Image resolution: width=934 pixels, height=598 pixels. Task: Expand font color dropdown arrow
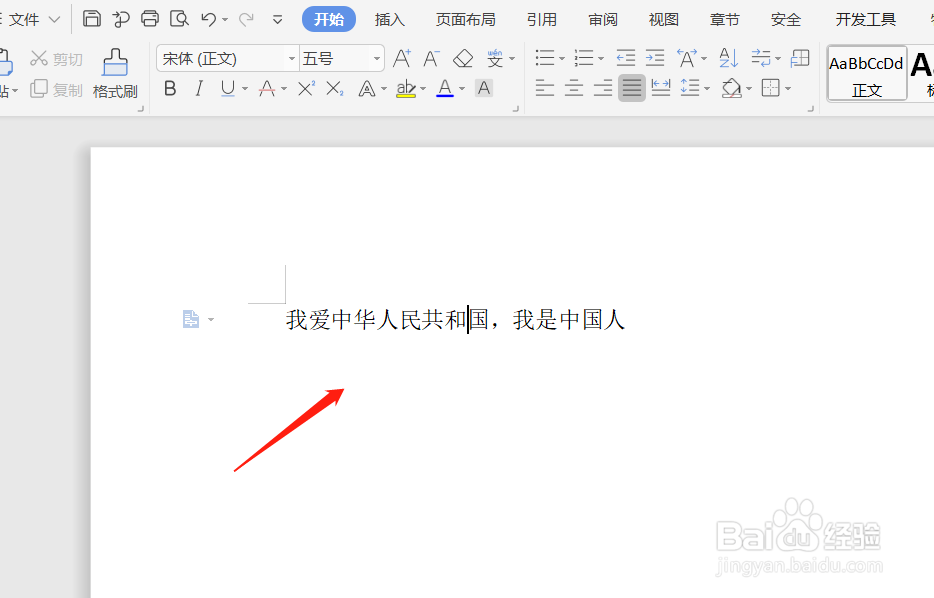(462, 89)
